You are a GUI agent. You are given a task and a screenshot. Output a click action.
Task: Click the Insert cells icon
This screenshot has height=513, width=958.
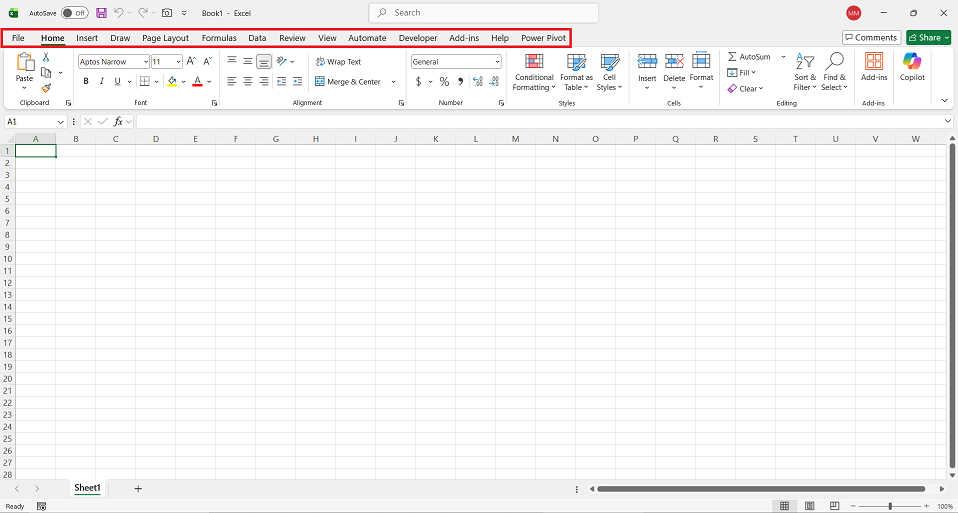(647, 61)
